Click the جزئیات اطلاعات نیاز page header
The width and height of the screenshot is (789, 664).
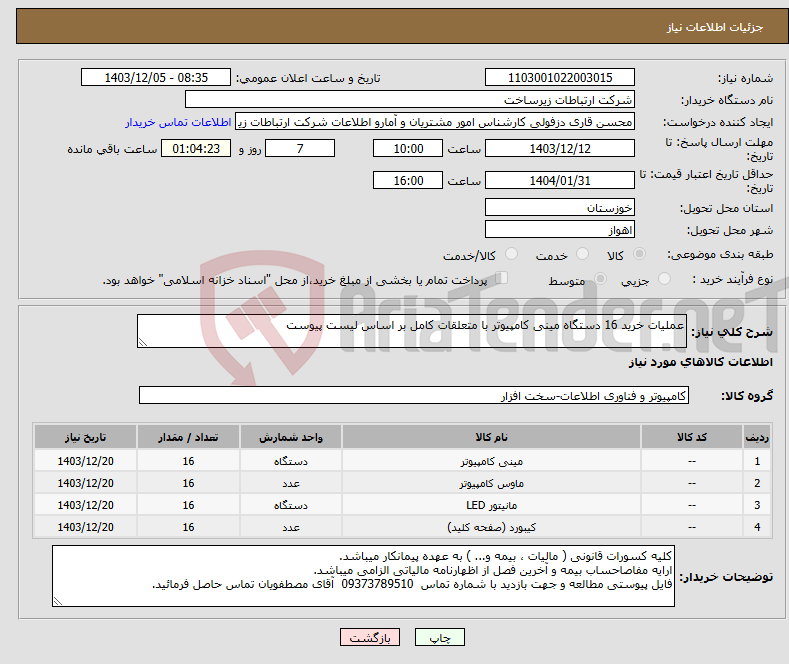[715, 27]
